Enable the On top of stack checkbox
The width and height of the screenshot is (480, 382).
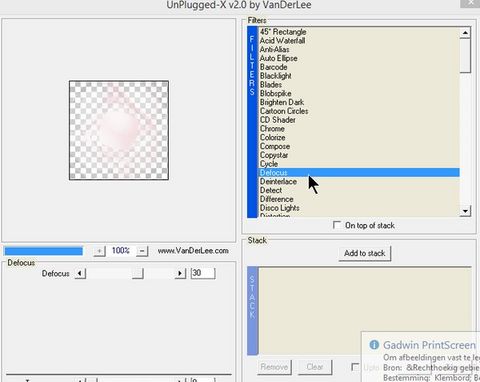[337, 225]
